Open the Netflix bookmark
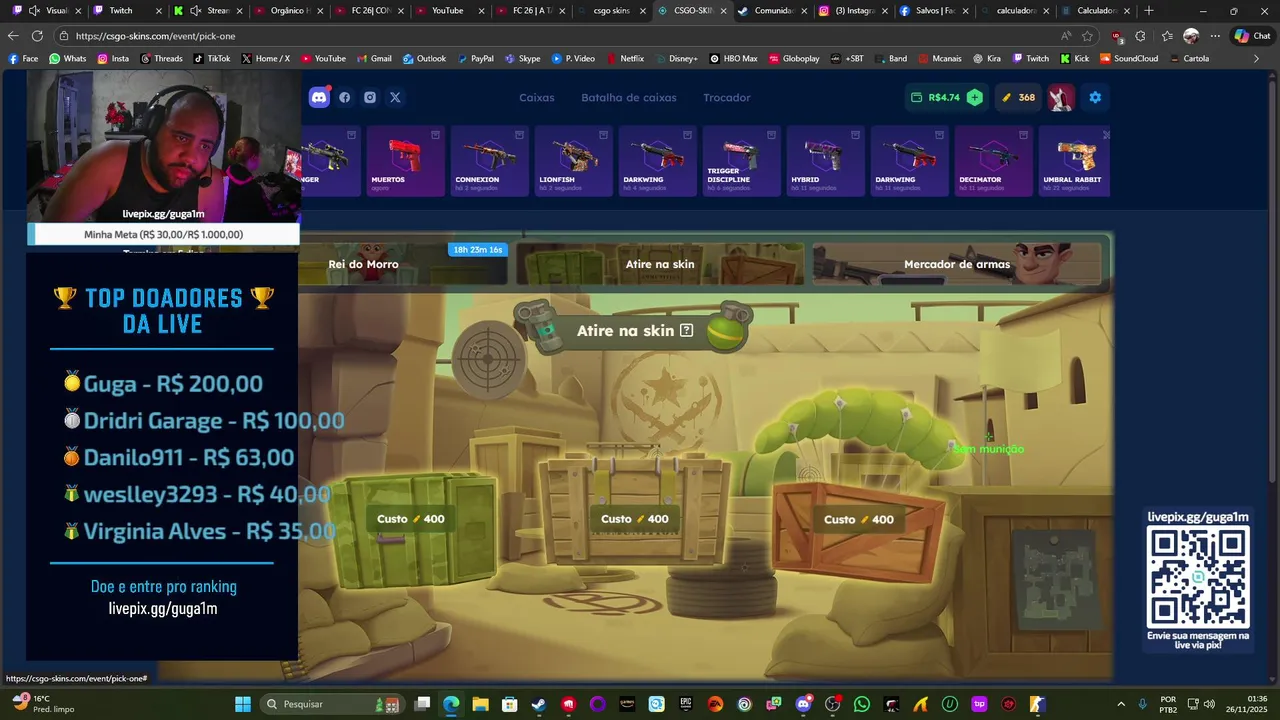The height and width of the screenshot is (720, 1280). [625, 58]
